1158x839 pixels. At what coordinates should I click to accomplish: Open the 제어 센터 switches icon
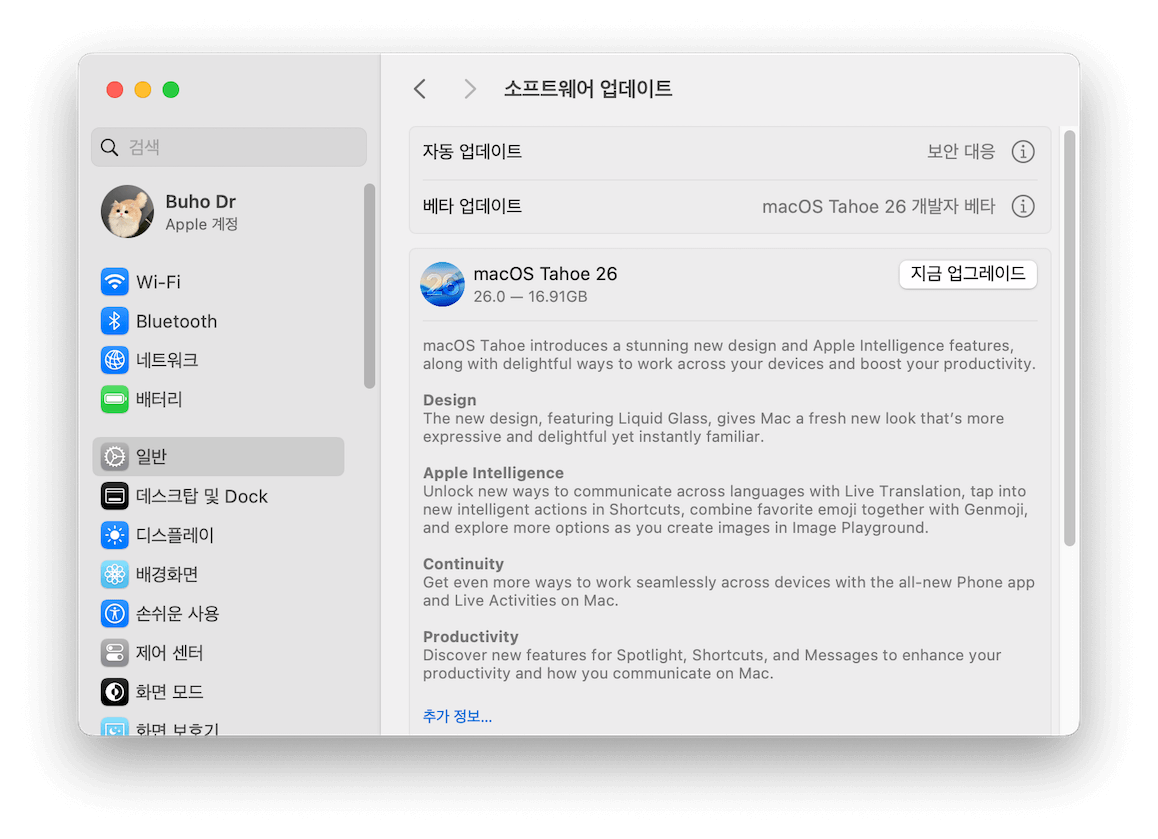114,652
